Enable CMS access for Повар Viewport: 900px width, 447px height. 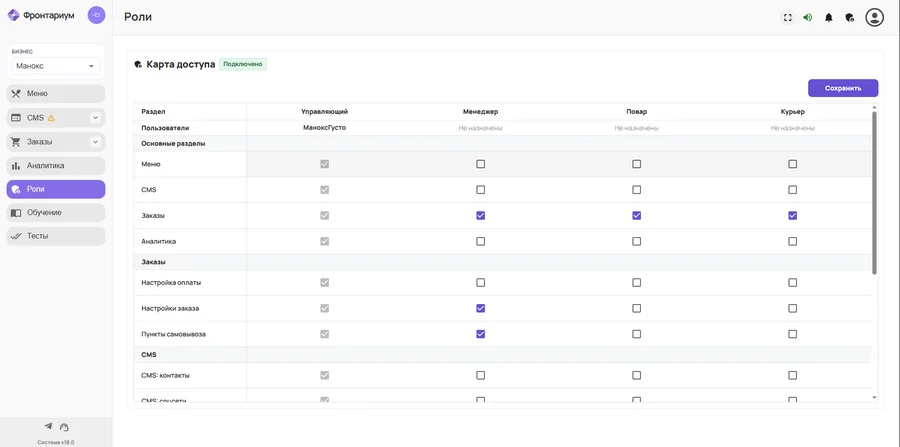click(637, 189)
